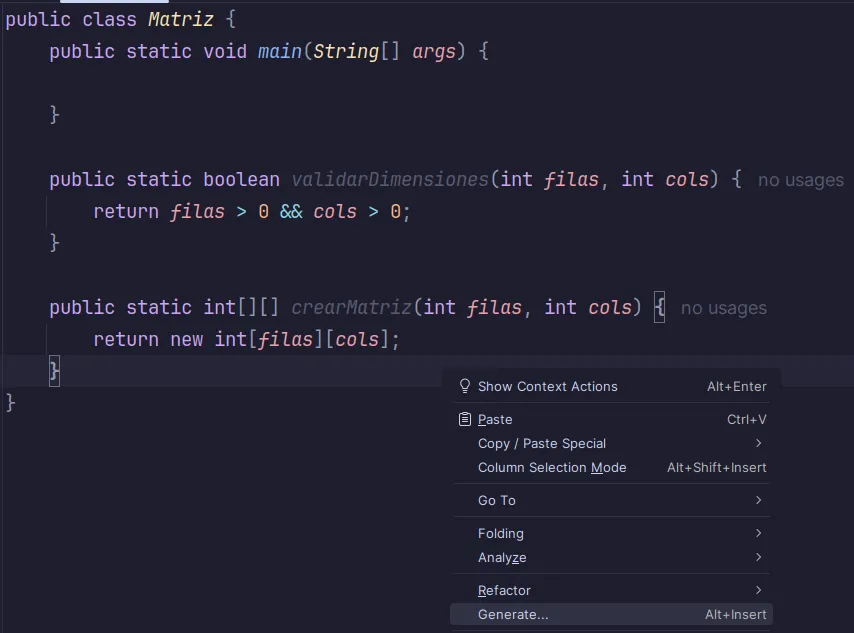Click the crearMatriz method name
854x633 pixels.
[351, 308]
